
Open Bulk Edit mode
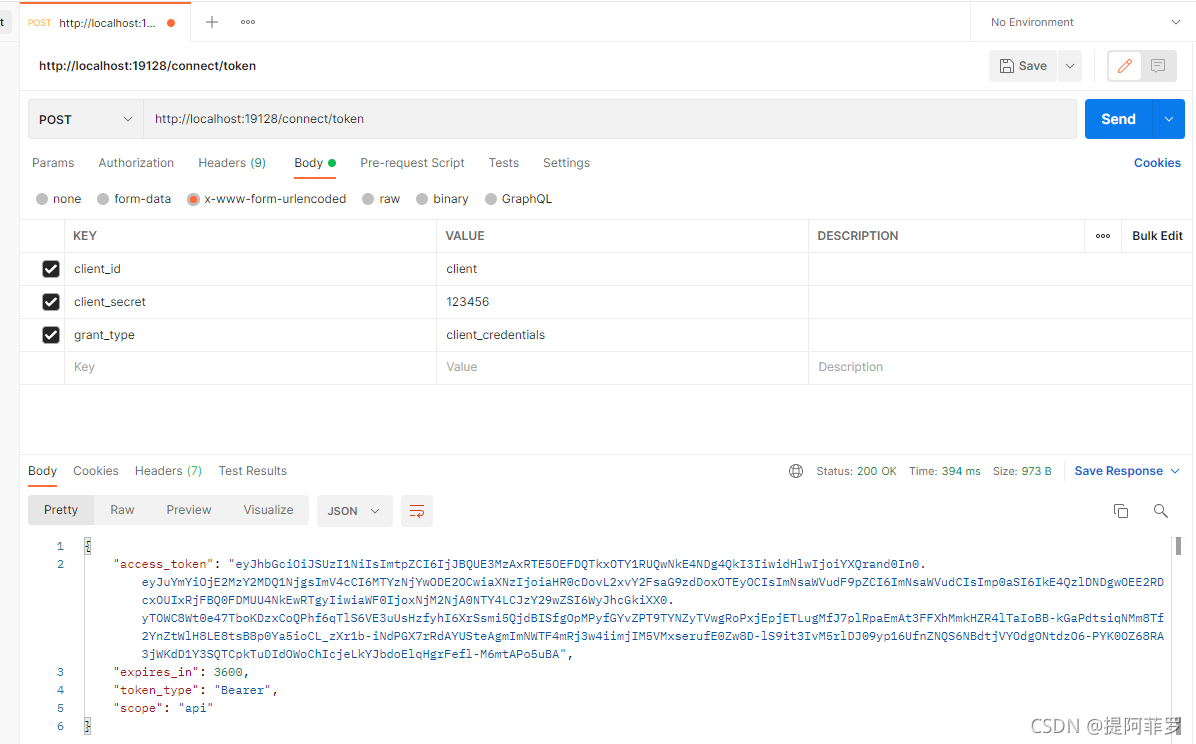[1156, 235]
